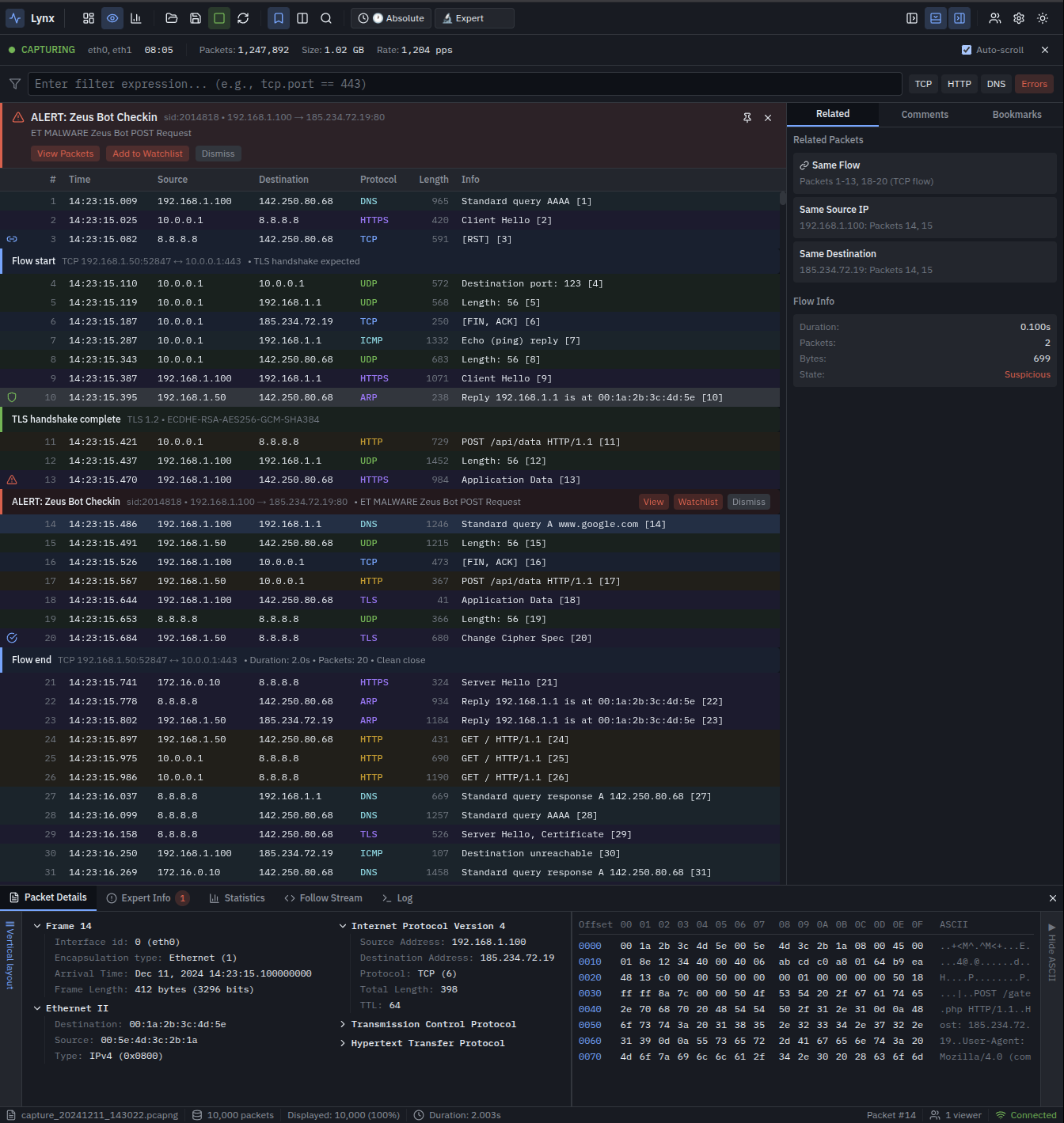This screenshot has width=1064, height=1123.
Task: Start a new capture with the green record icon
Action: pos(218,17)
